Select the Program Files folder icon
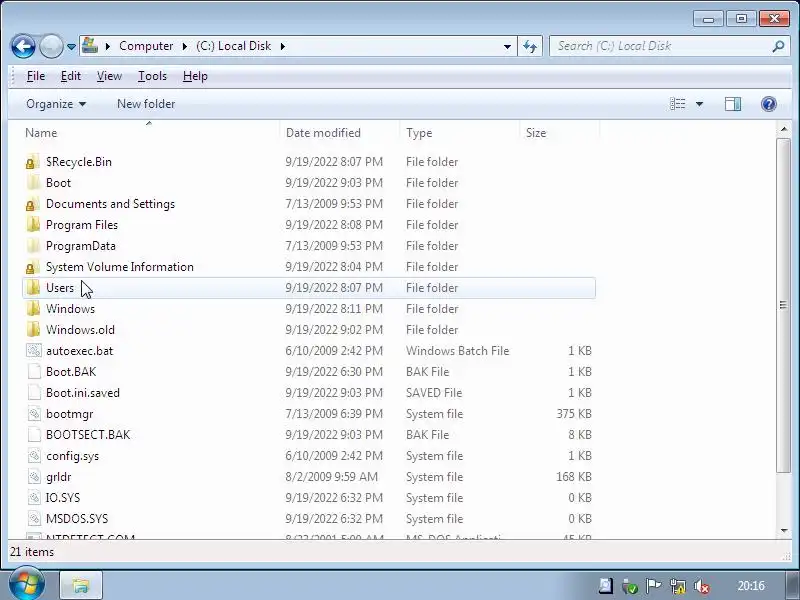800x600 pixels. point(33,224)
